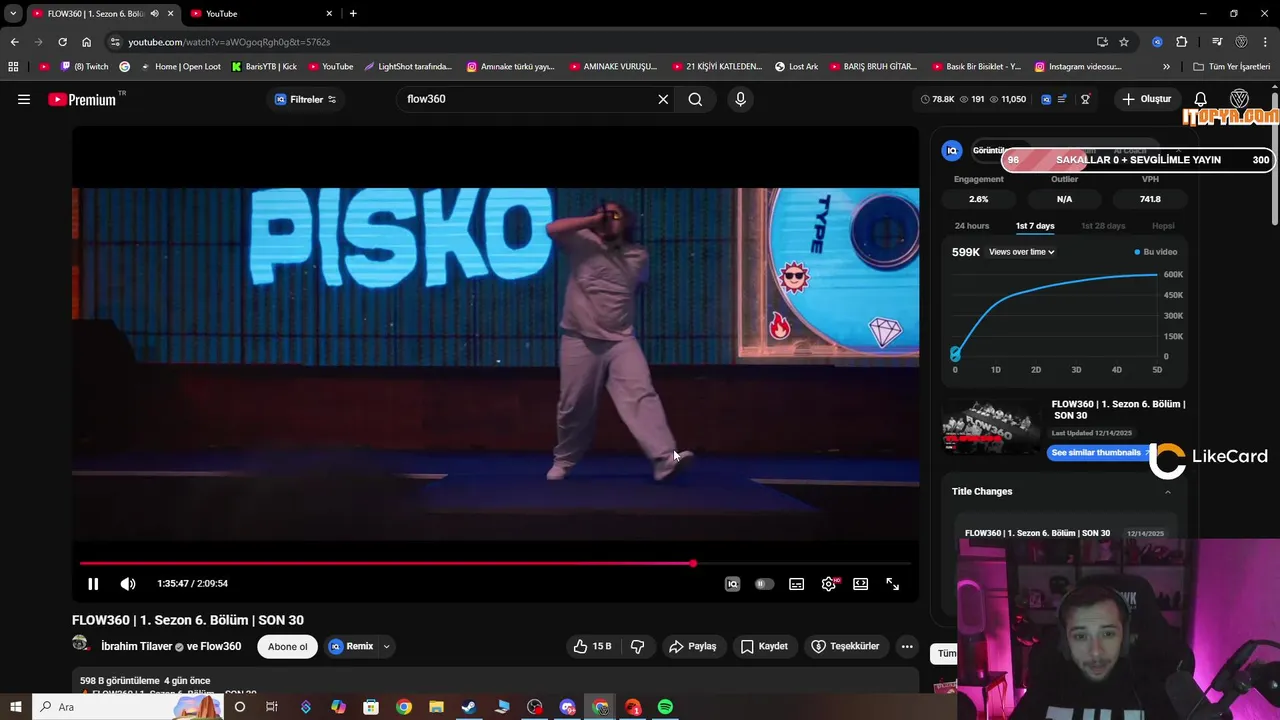
Task: Click the Teşekkürler thanks button
Action: (x=845, y=646)
